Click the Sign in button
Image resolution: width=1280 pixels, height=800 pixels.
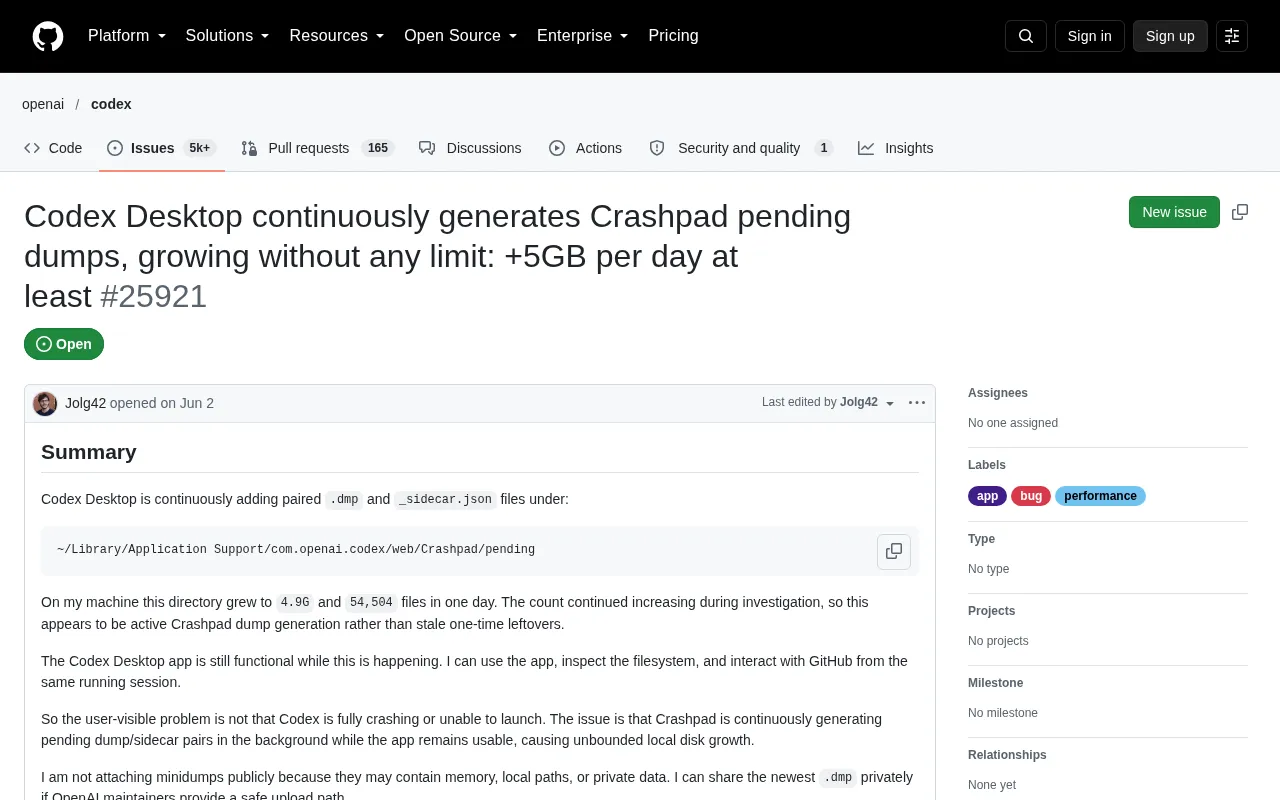pos(1090,36)
